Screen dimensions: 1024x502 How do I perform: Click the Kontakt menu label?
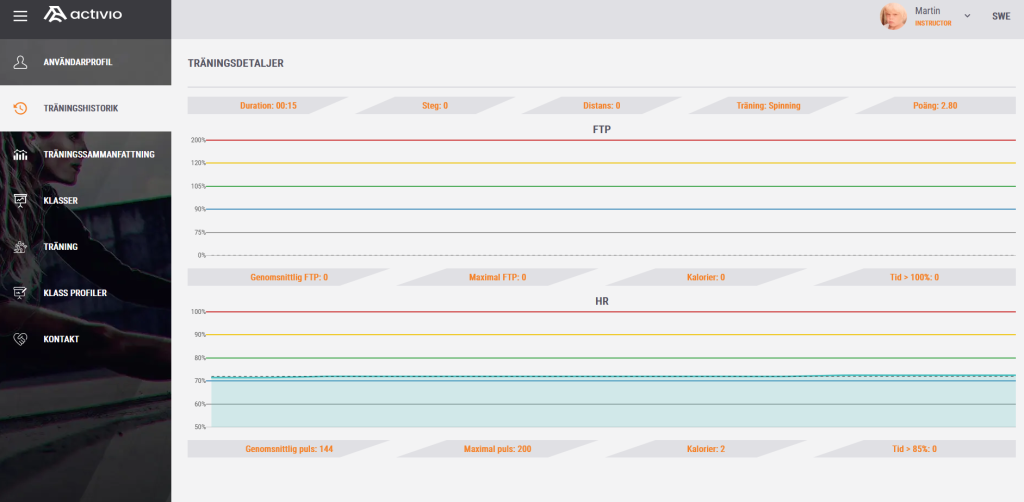tap(61, 339)
